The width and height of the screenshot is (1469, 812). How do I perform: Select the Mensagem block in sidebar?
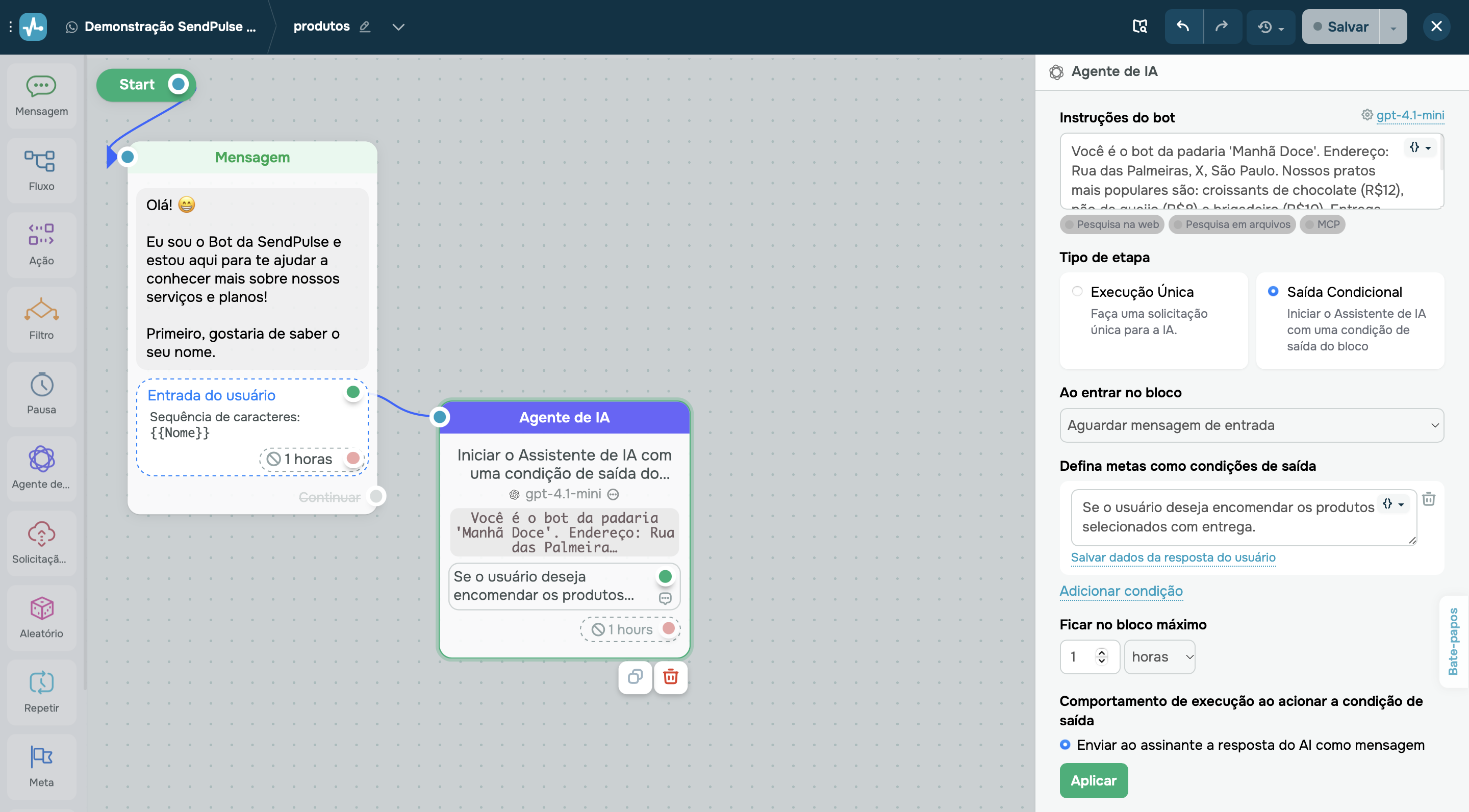[42, 96]
